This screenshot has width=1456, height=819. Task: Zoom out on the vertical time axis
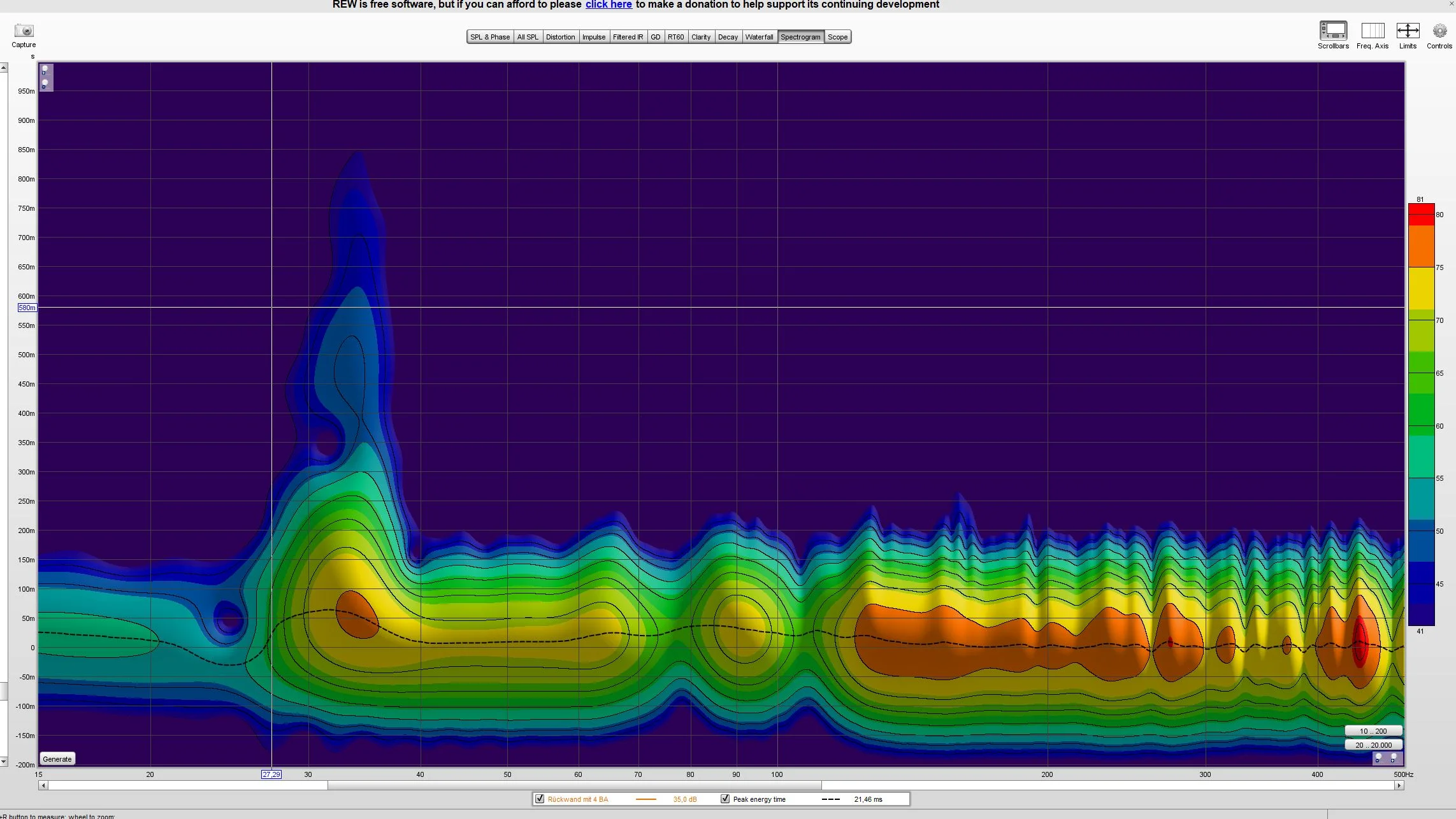click(45, 83)
